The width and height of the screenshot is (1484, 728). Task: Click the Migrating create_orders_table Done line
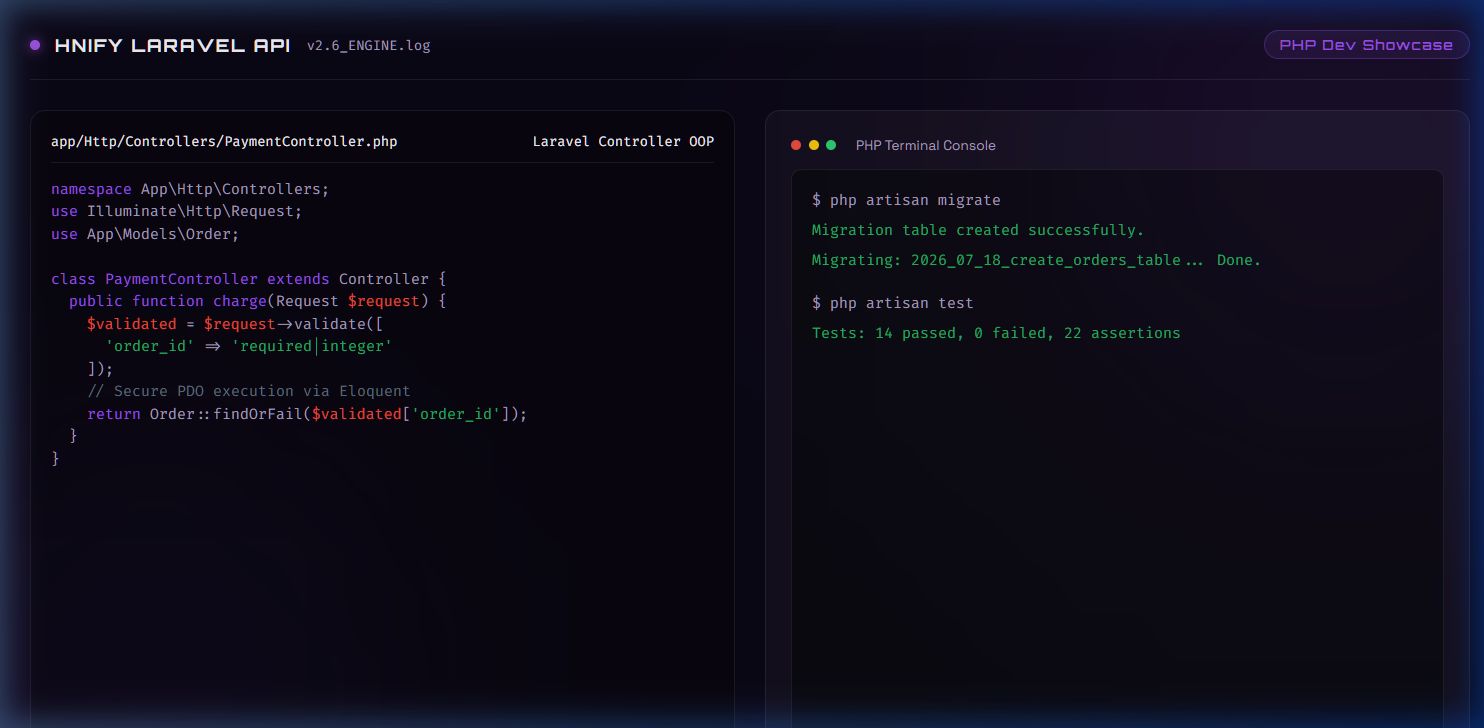click(1037, 260)
